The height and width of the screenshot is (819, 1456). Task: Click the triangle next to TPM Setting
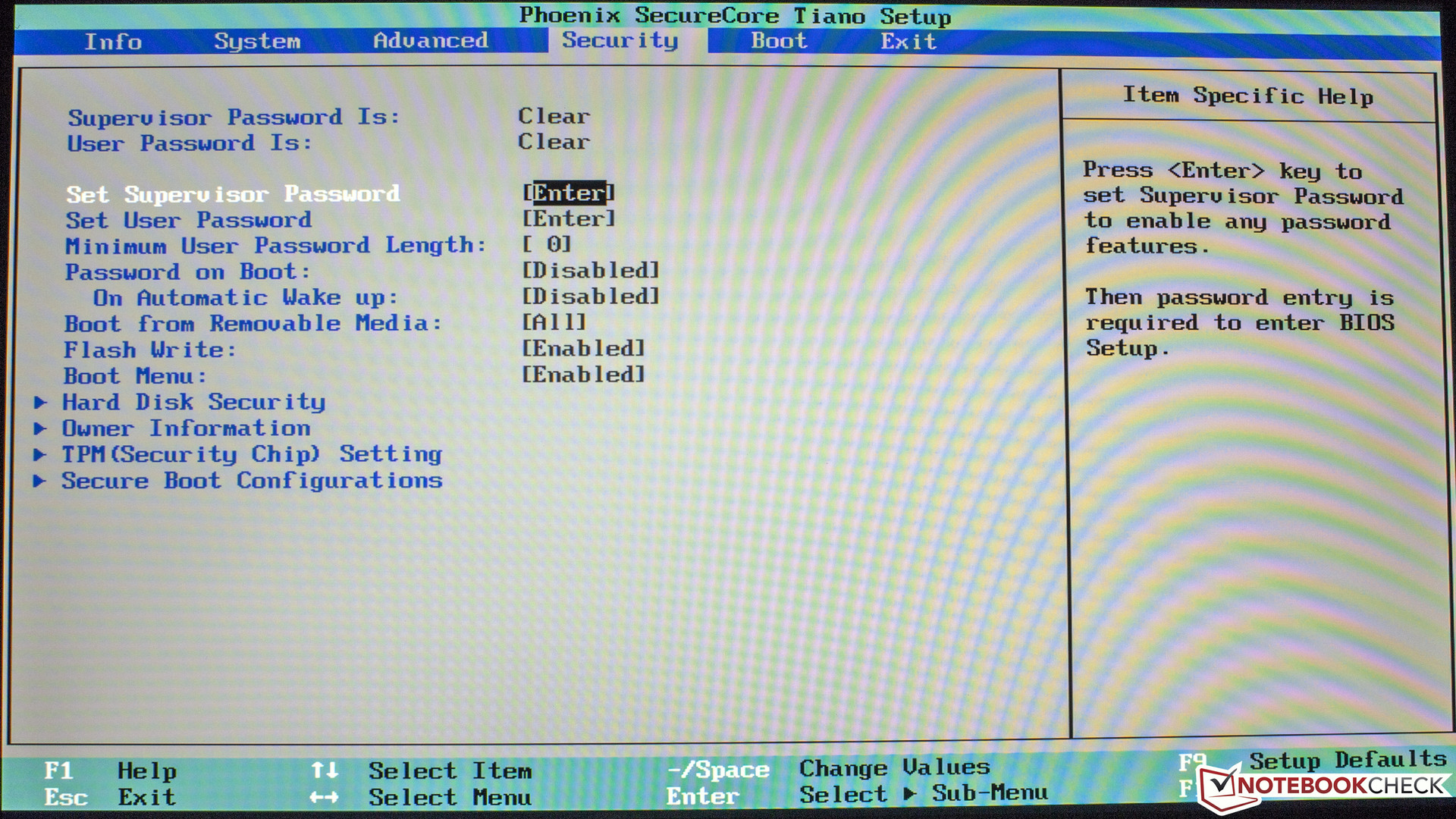[x=40, y=454]
